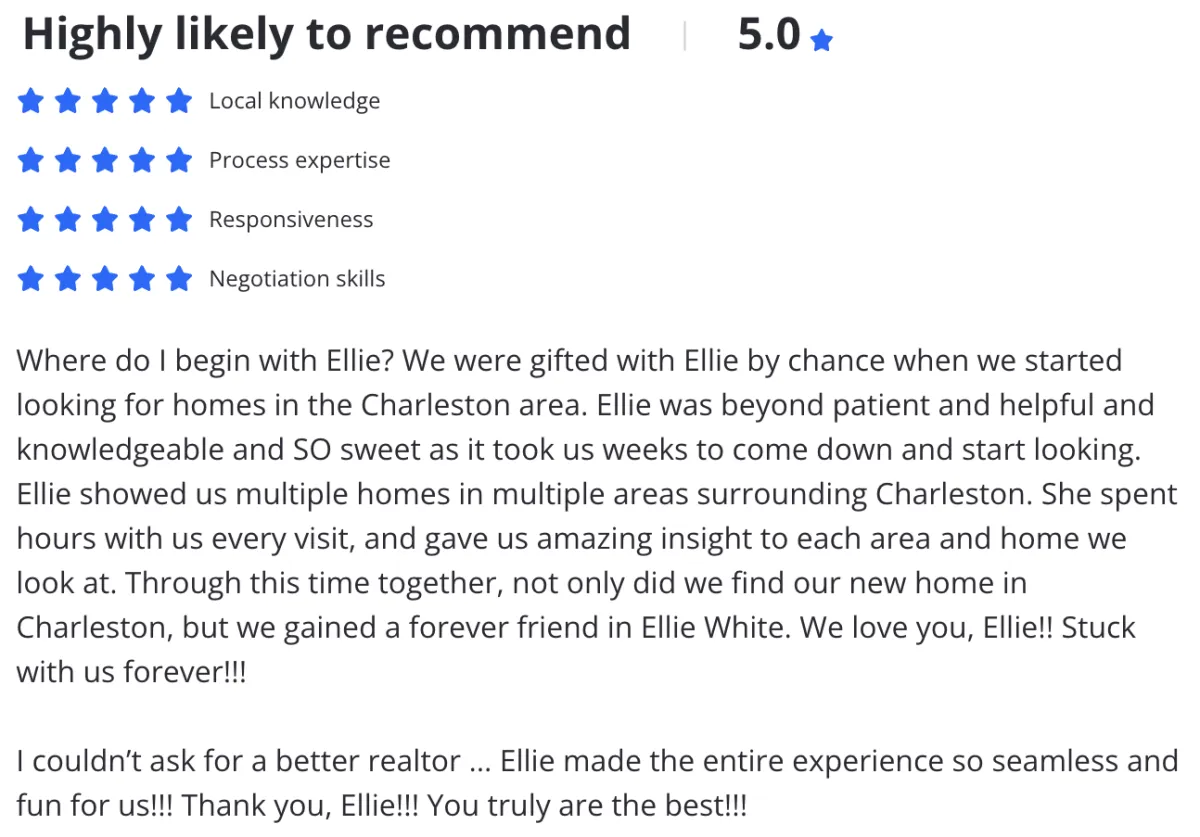Click the second star of Responsiveness rating

[x=68, y=219]
